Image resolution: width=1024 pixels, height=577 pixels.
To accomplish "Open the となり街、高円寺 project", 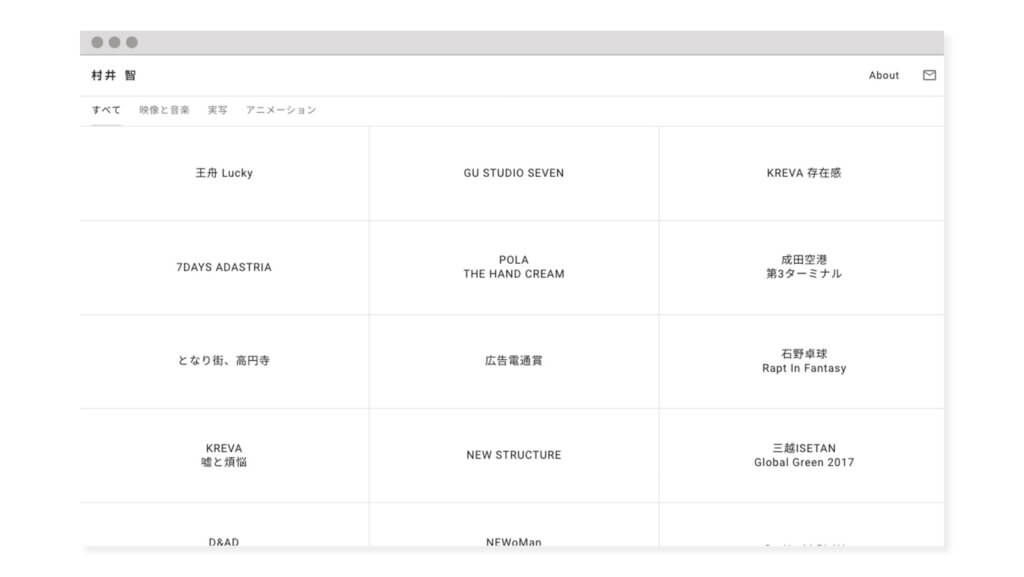I will (x=224, y=361).
